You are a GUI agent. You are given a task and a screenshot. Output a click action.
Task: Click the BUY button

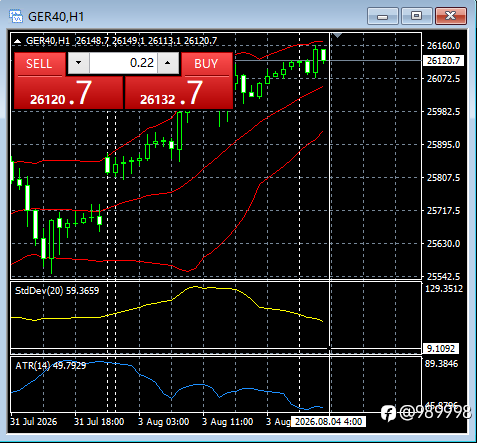tap(207, 64)
